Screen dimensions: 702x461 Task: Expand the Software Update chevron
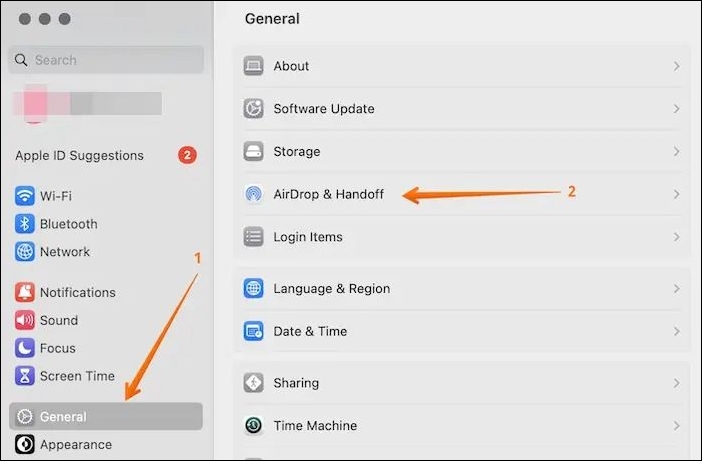click(x=676, y=109)
